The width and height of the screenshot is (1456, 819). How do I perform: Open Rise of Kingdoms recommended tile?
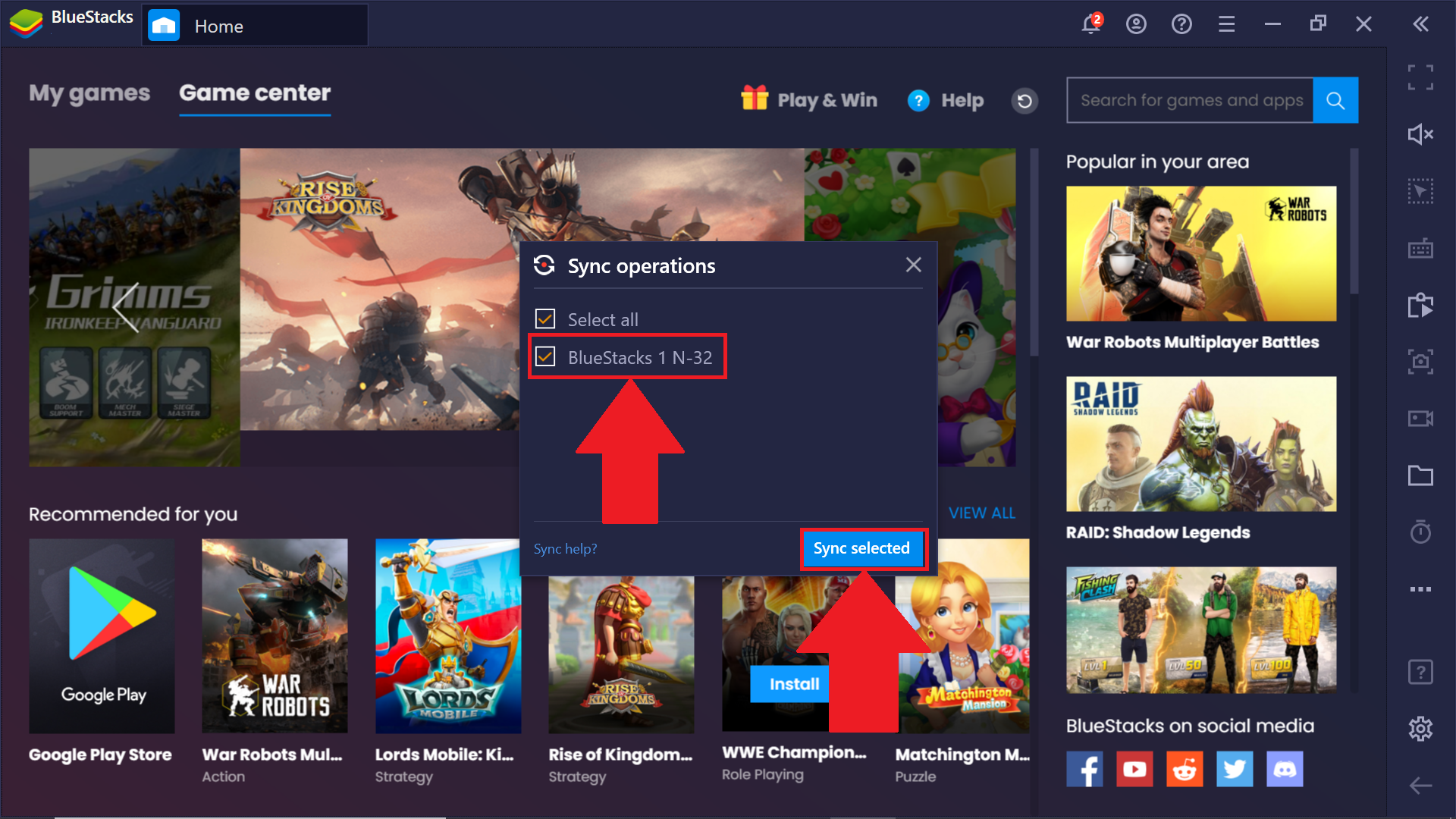pos(621,654)
